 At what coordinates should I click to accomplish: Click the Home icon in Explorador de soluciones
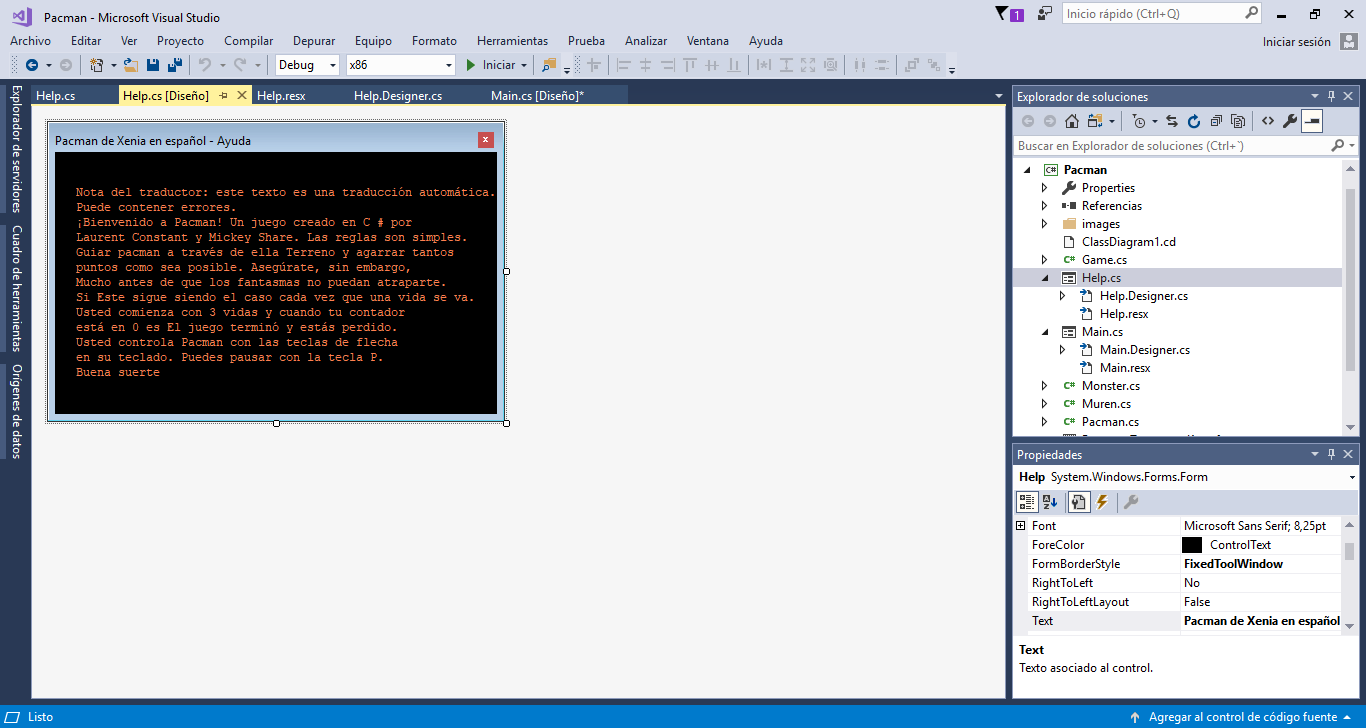1071,120
